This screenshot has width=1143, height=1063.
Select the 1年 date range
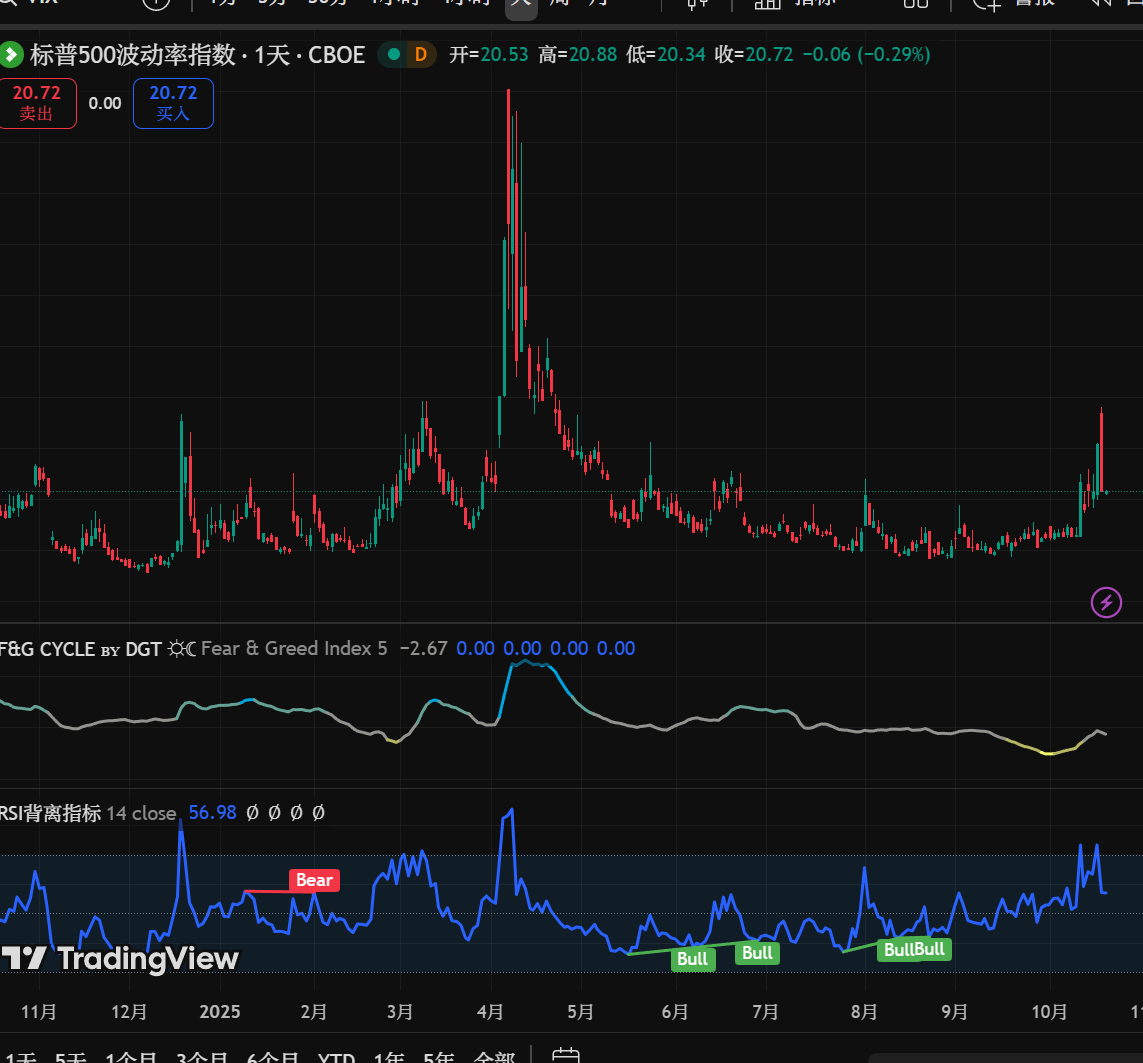(x=389, y=1057)
